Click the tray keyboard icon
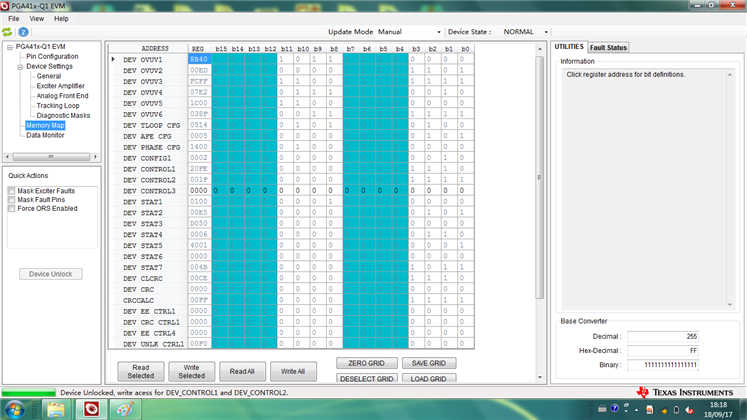The image size is (747, 420). click(602, 409)
